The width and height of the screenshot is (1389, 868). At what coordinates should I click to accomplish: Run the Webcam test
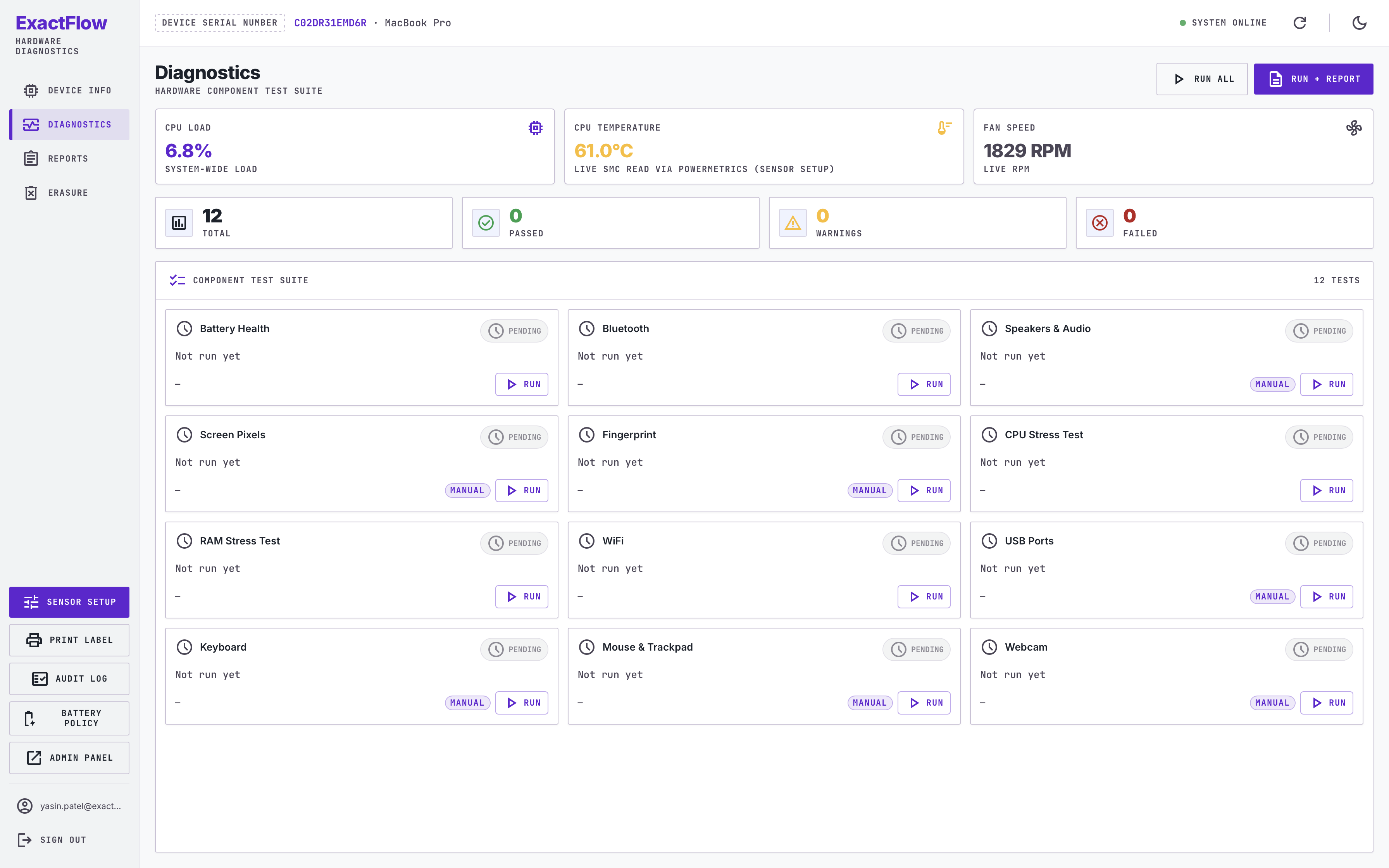pyautogui.click(x=1327, y=703)
